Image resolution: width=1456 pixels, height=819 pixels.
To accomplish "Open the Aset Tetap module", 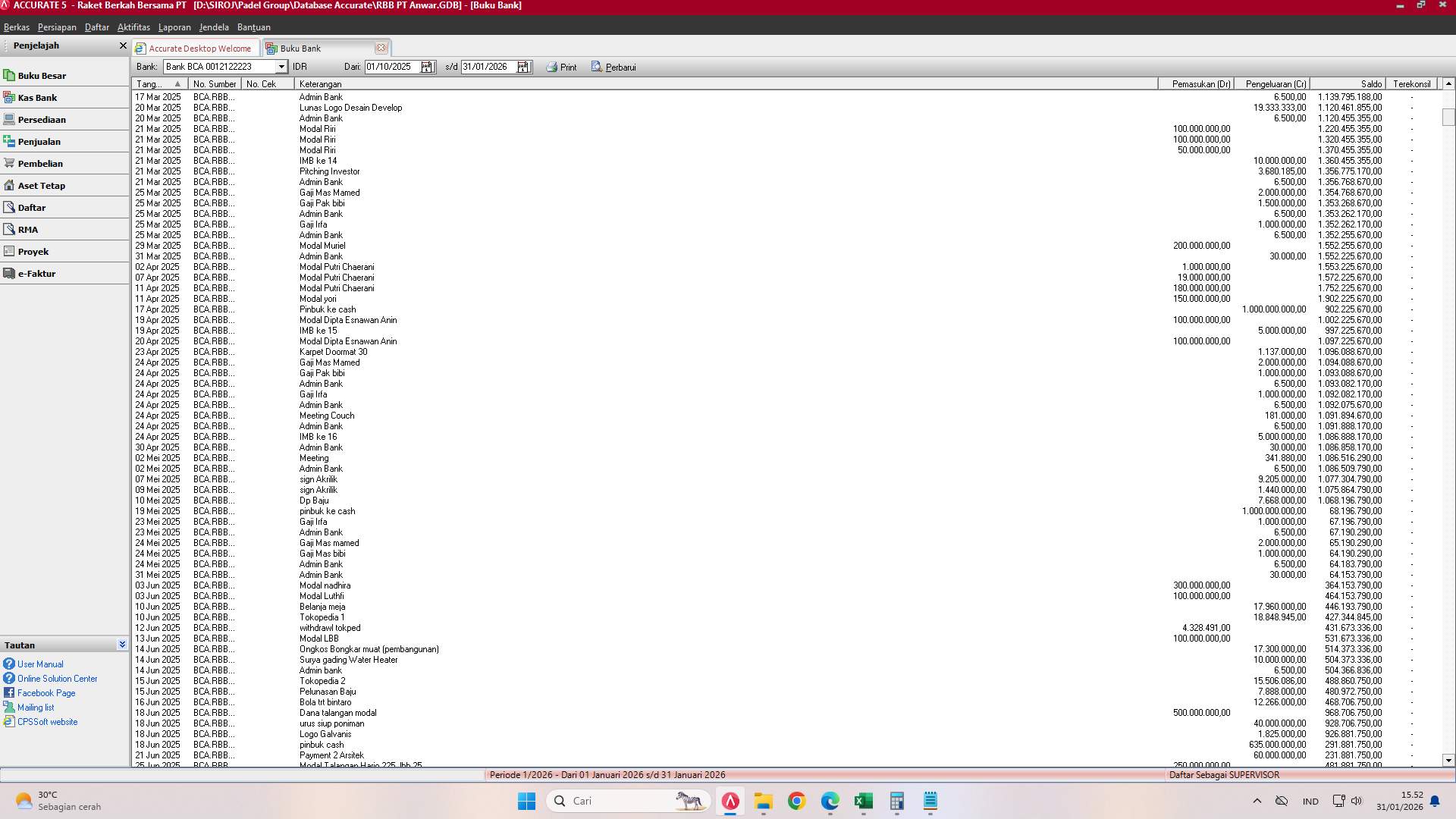I will click(42, 185).
